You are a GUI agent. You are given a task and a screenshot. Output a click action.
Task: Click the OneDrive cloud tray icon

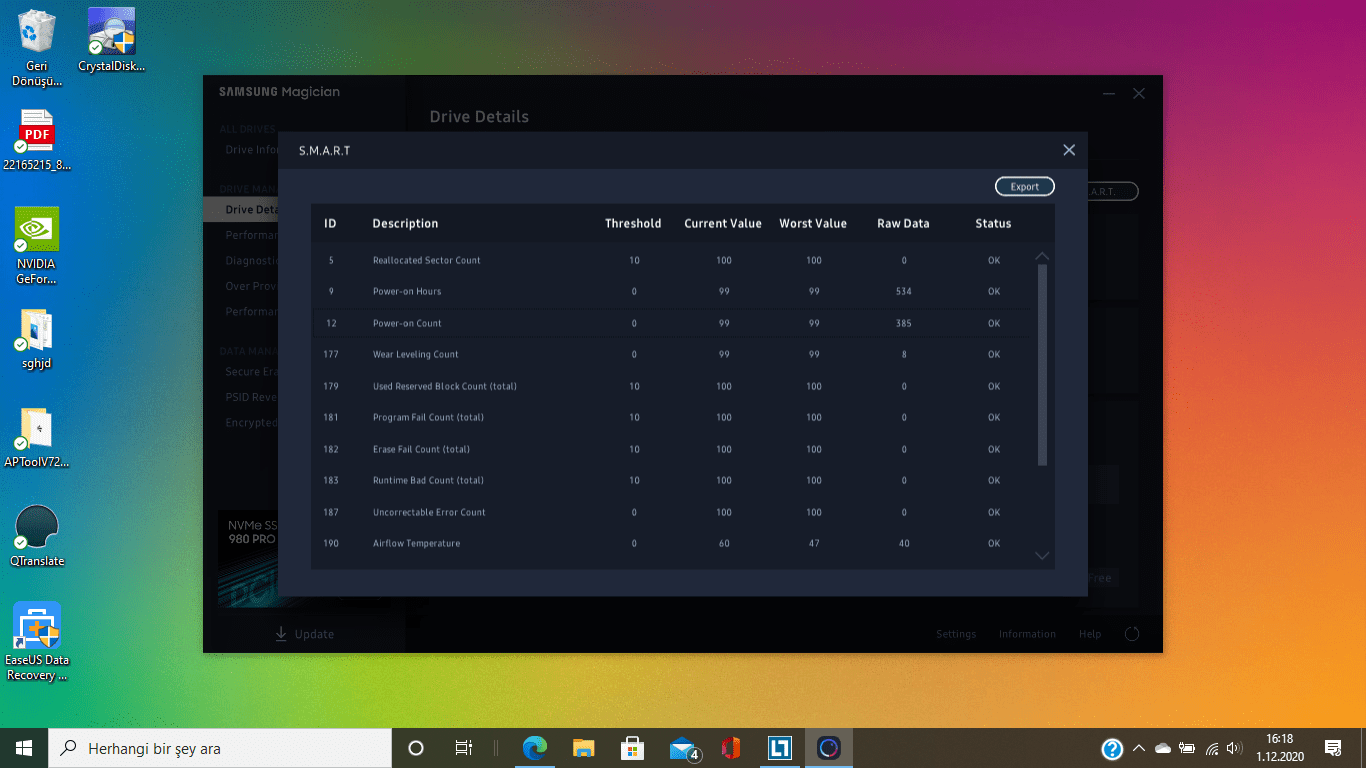[x=1162, y=748]
